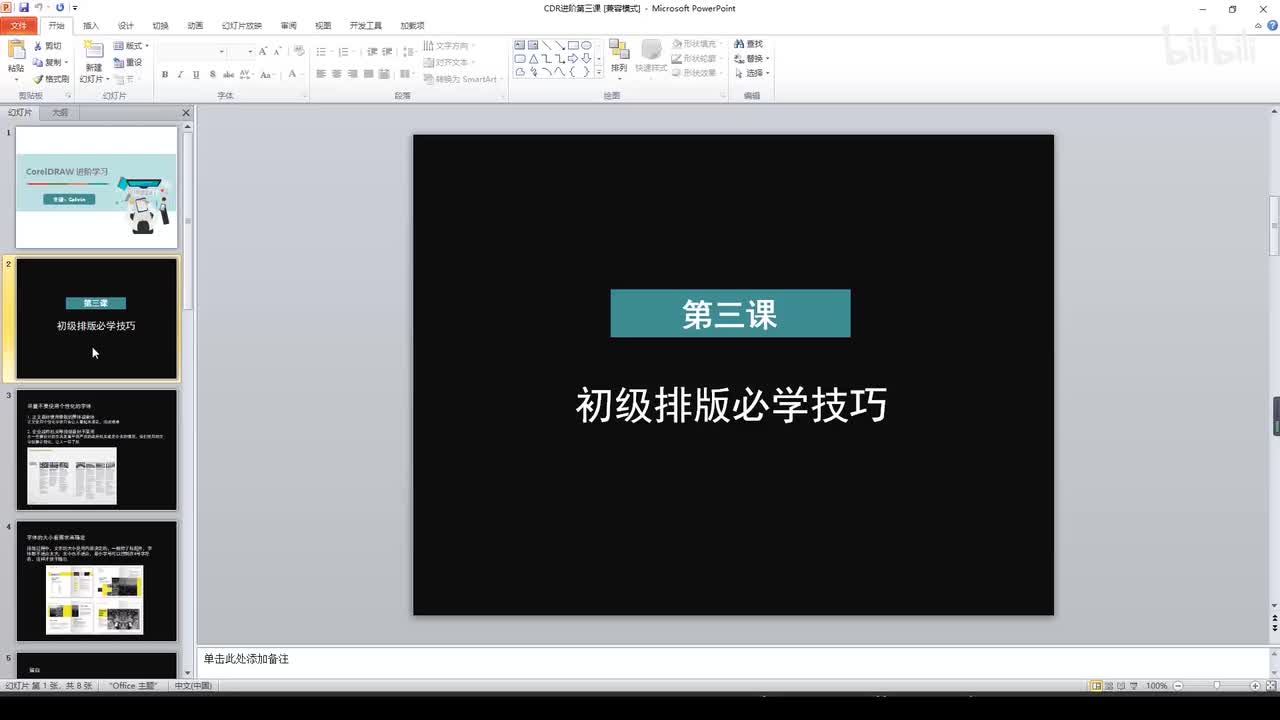Click the fit slide to window icon
Screen dimensions: 1280x720
(1270, 686)
